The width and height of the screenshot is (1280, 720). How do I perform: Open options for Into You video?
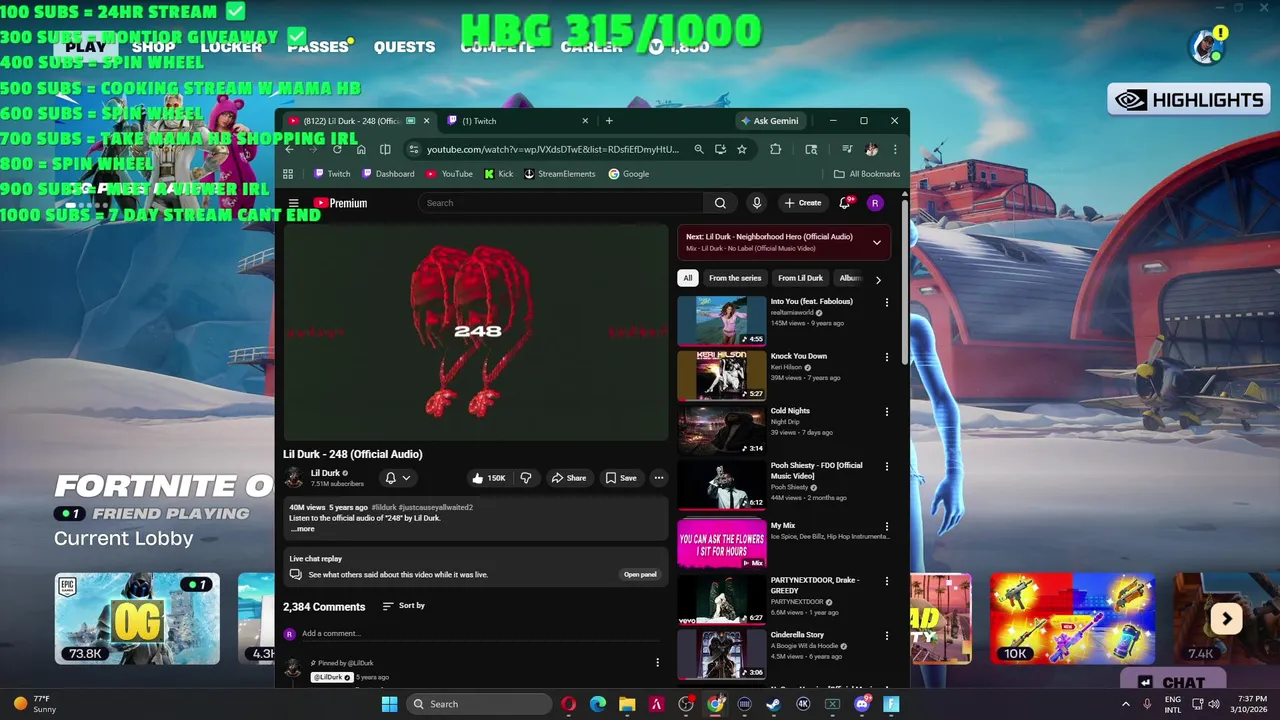(x=886, y=302)
